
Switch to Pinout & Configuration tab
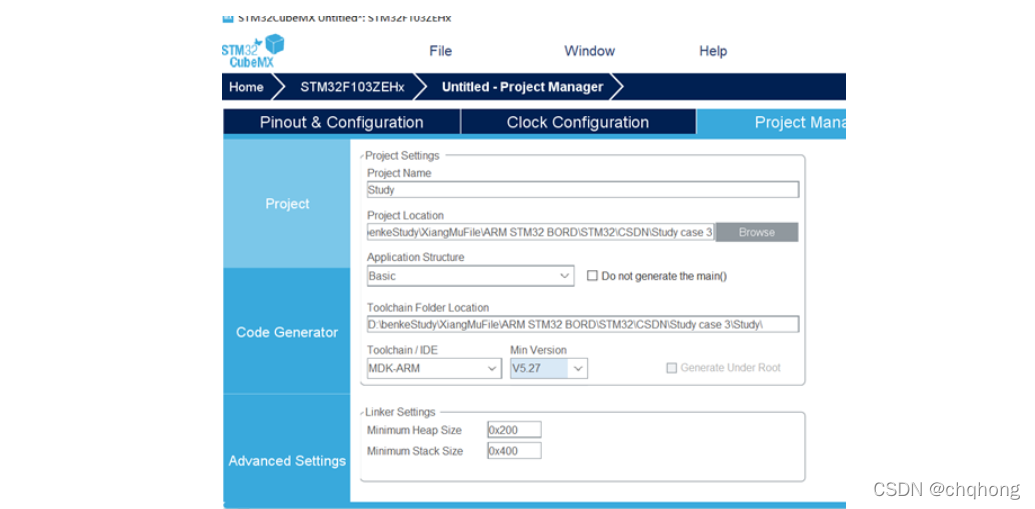tap(341, 122)
